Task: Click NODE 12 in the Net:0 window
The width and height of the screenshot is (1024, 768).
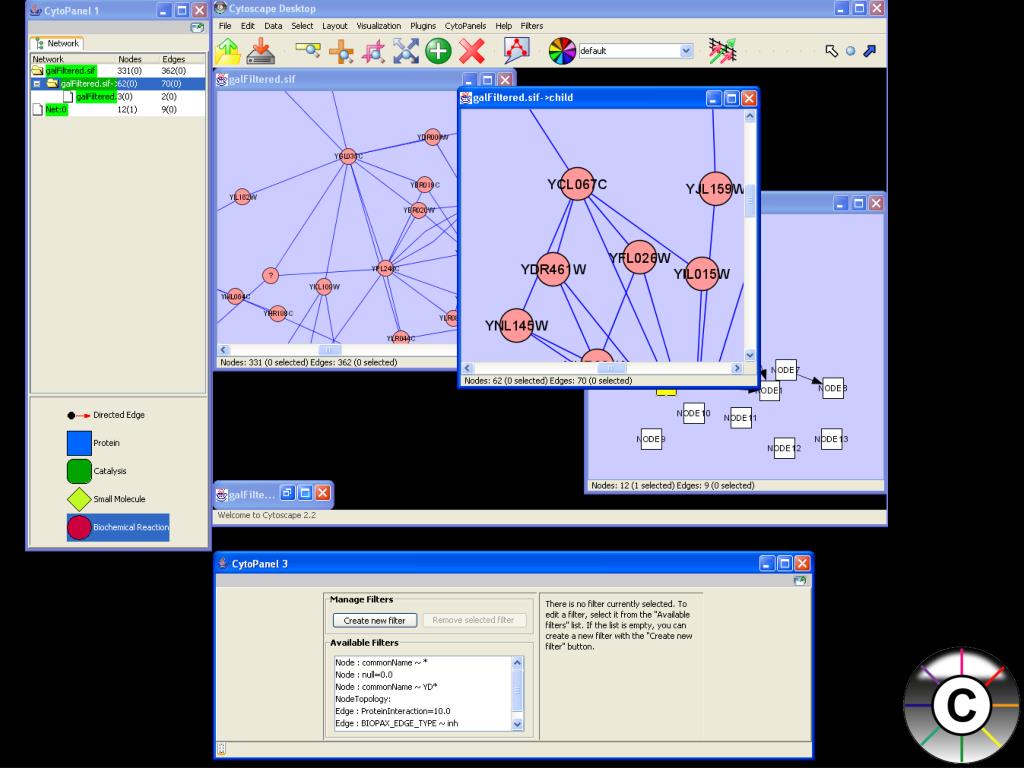Action: tap(784, 448)
